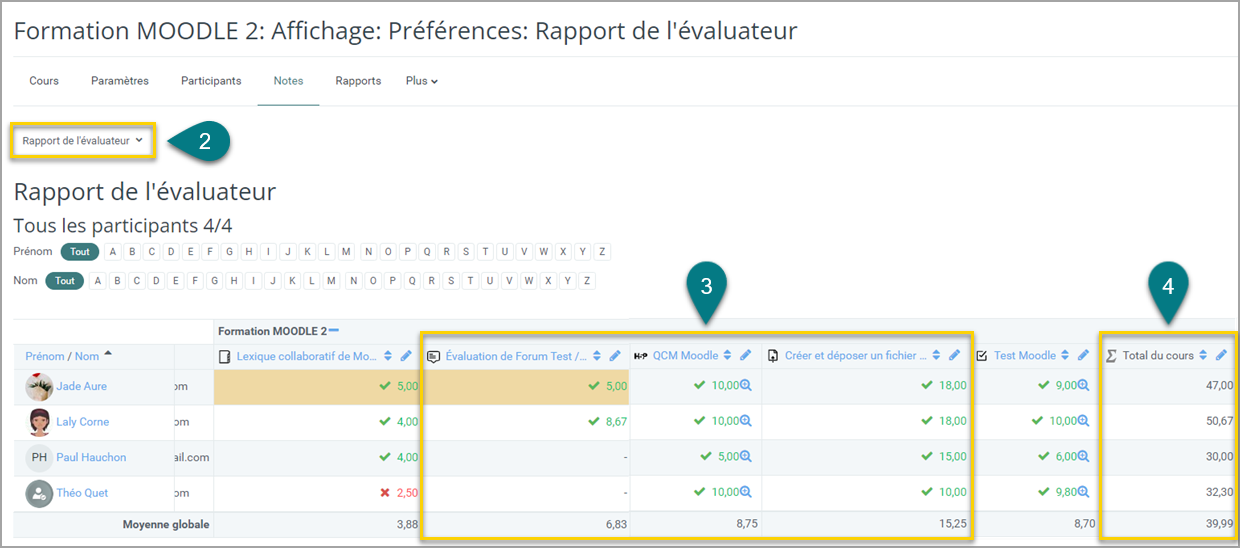Open Test Moodle activity link
This screenshot has height=548, width=1240.
(1025, 356)
